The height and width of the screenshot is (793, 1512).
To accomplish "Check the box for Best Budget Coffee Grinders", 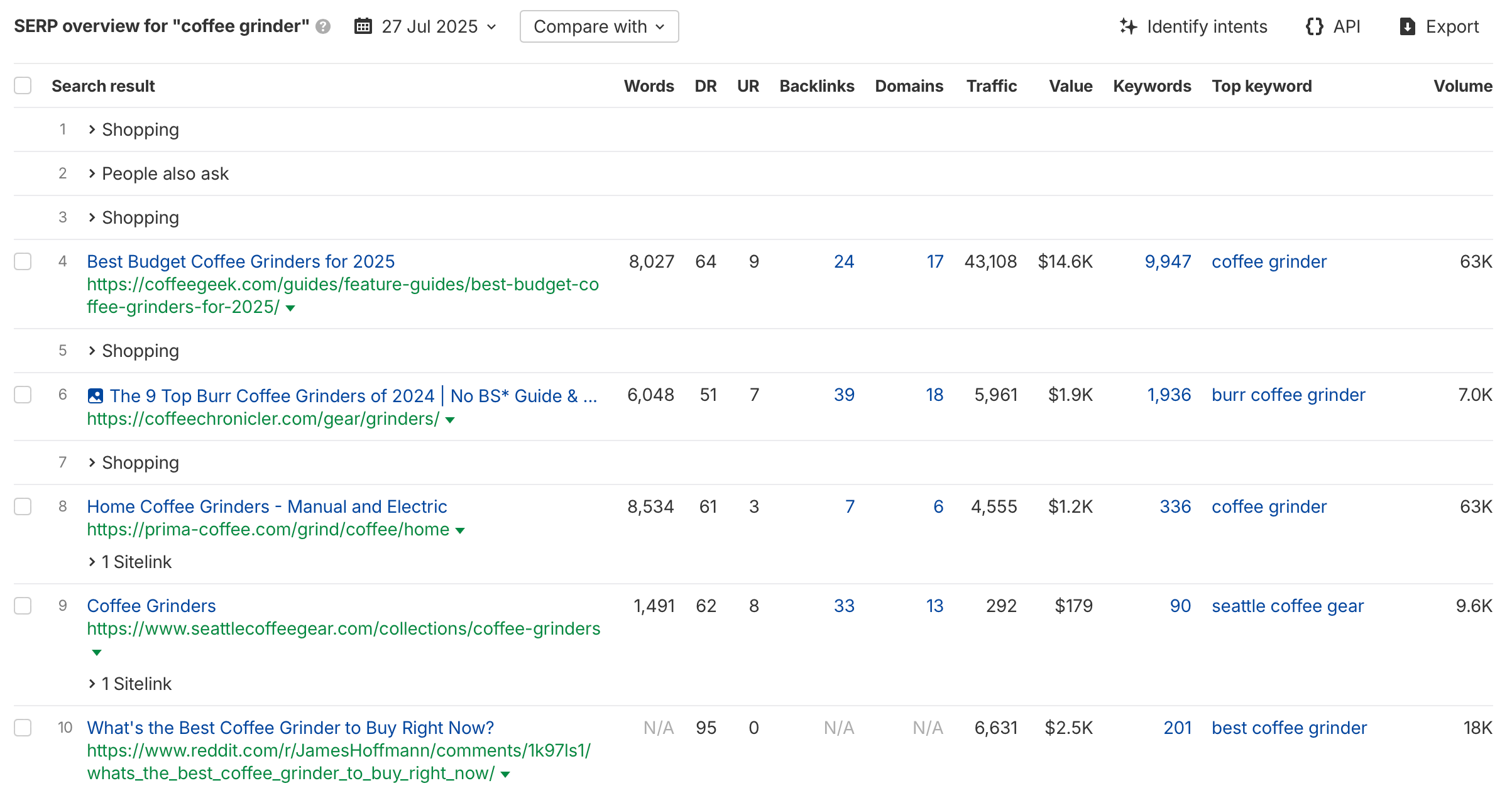I will [23, 261].
